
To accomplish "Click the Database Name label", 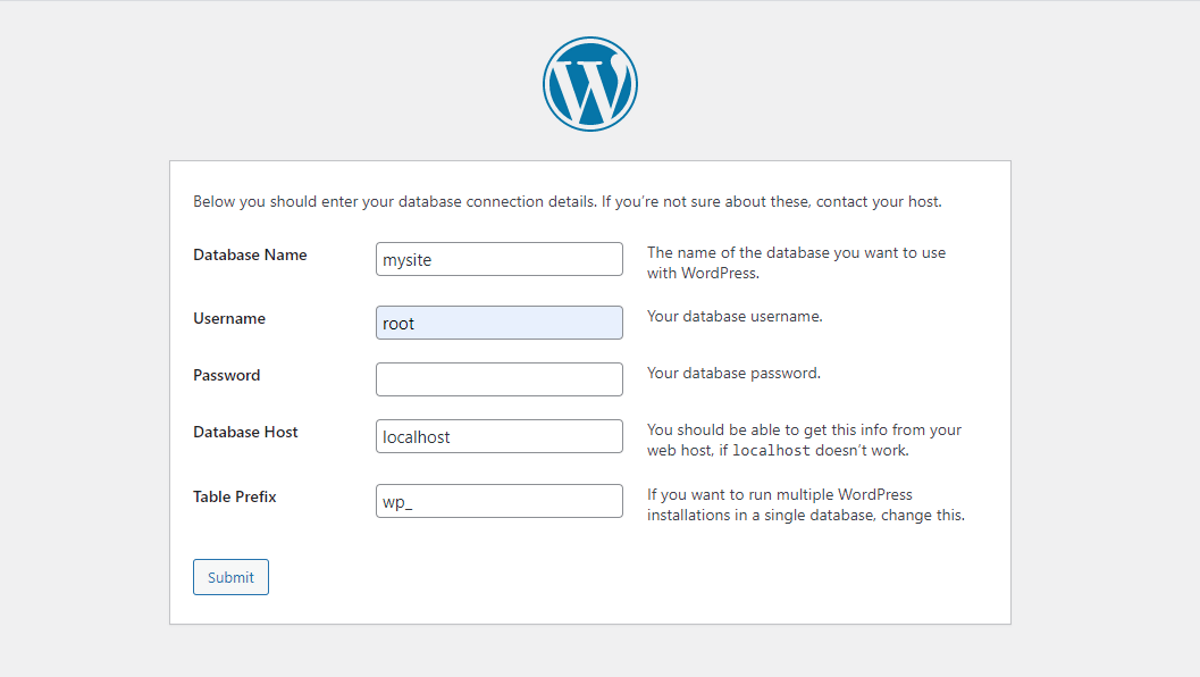I will (249, 255).
